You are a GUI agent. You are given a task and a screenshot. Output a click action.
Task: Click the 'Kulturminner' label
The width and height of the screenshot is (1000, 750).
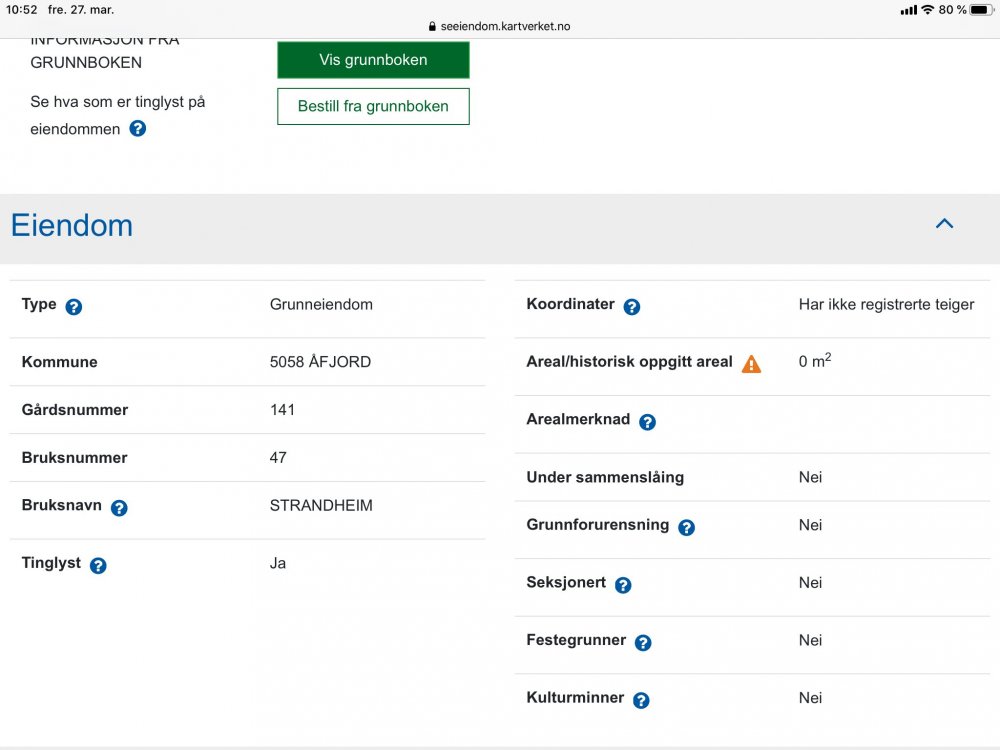click(x=575, y=698)
